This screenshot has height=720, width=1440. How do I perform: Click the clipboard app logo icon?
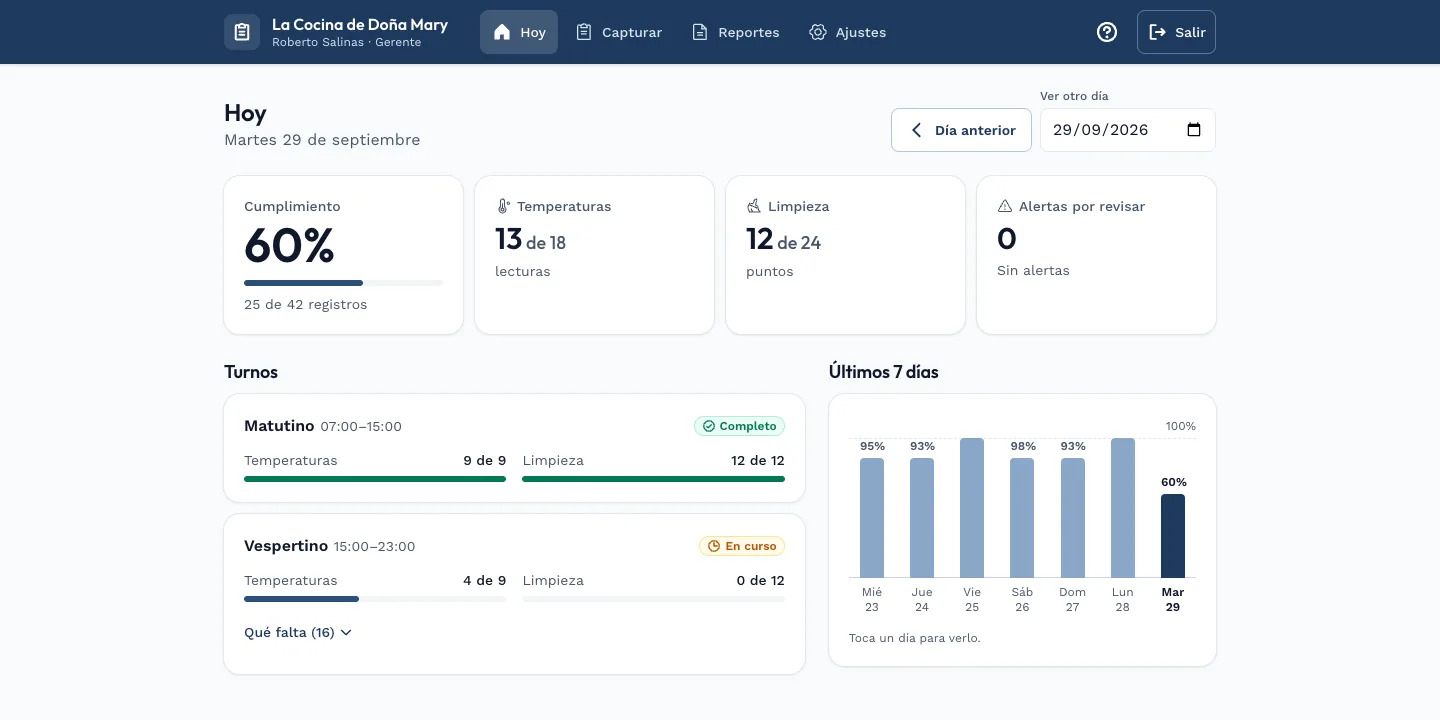242,32
